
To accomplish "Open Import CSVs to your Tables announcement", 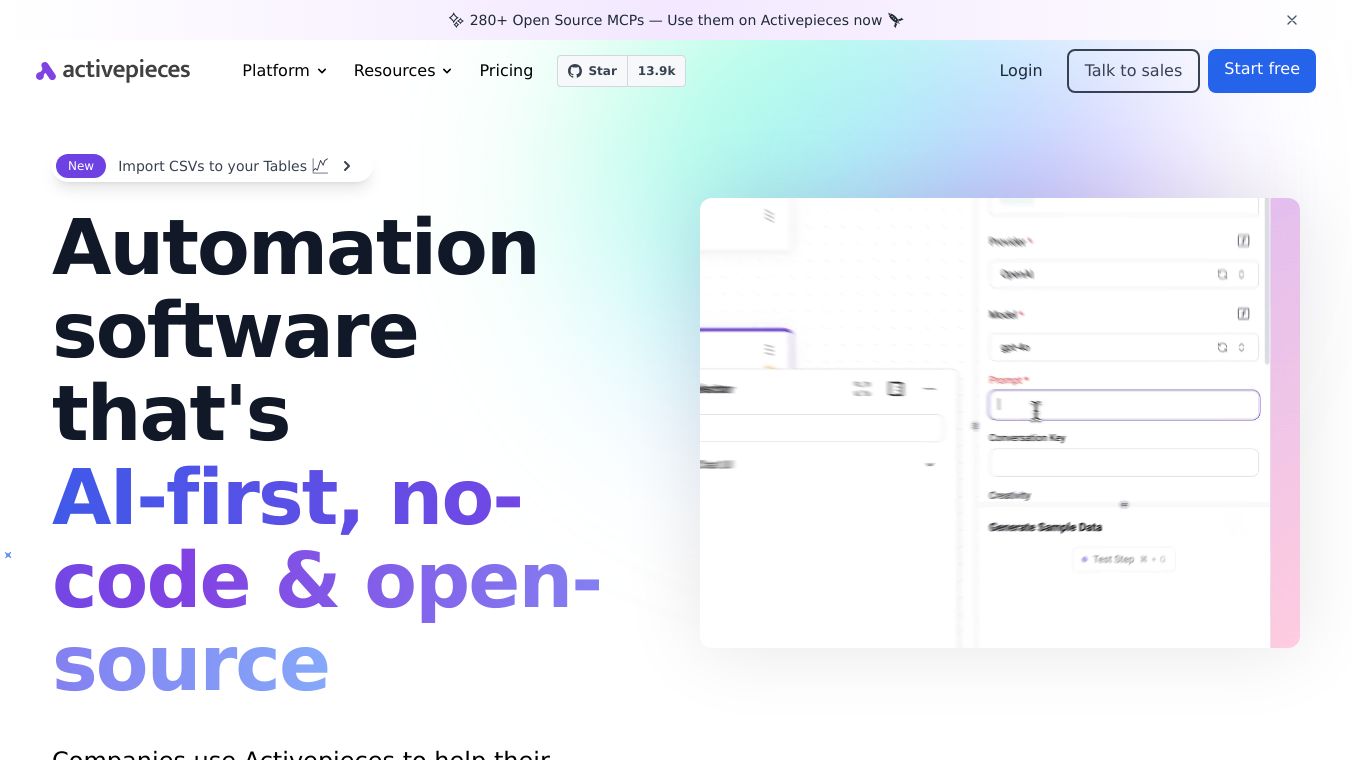I will click(x=213, y=166).
